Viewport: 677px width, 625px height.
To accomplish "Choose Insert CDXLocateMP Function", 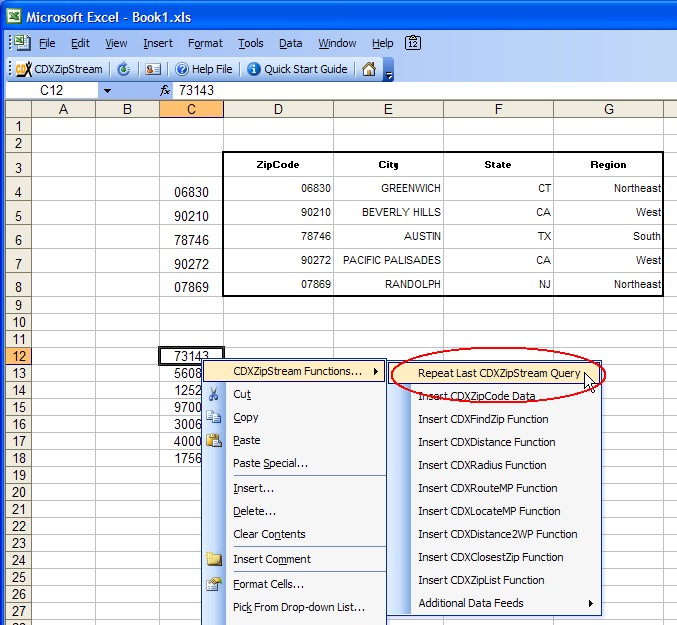I will (x=494, y=511).
